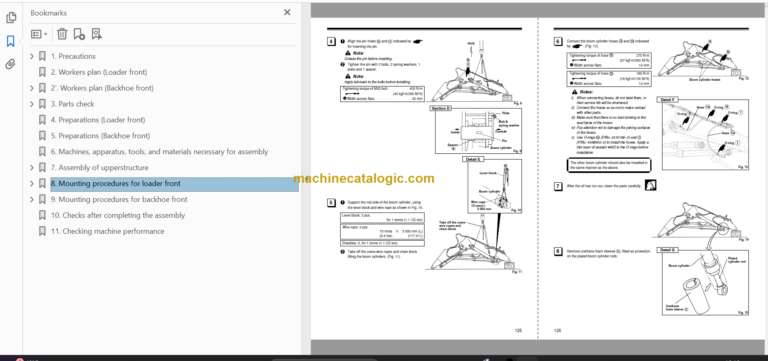This screenshot has height=361, width=768.
Task: Expand 9. Mounting procedures for backhoe front
Action: pos(32,199)
